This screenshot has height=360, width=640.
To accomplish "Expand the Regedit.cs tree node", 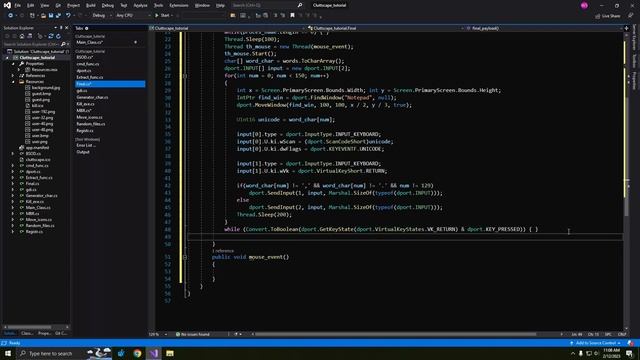I will [x=13, y=232].
